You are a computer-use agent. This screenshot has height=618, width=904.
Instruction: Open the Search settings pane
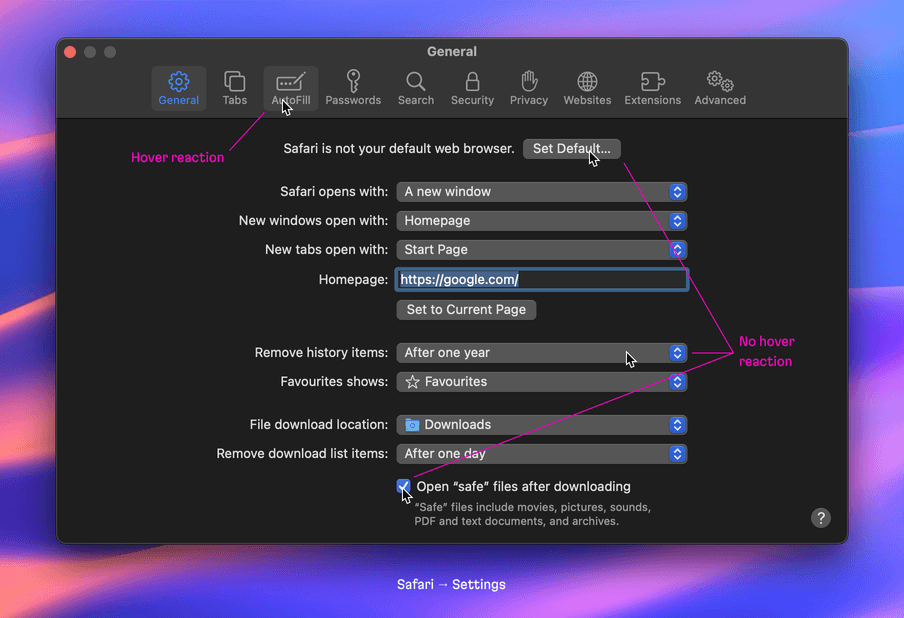point(416,88)
